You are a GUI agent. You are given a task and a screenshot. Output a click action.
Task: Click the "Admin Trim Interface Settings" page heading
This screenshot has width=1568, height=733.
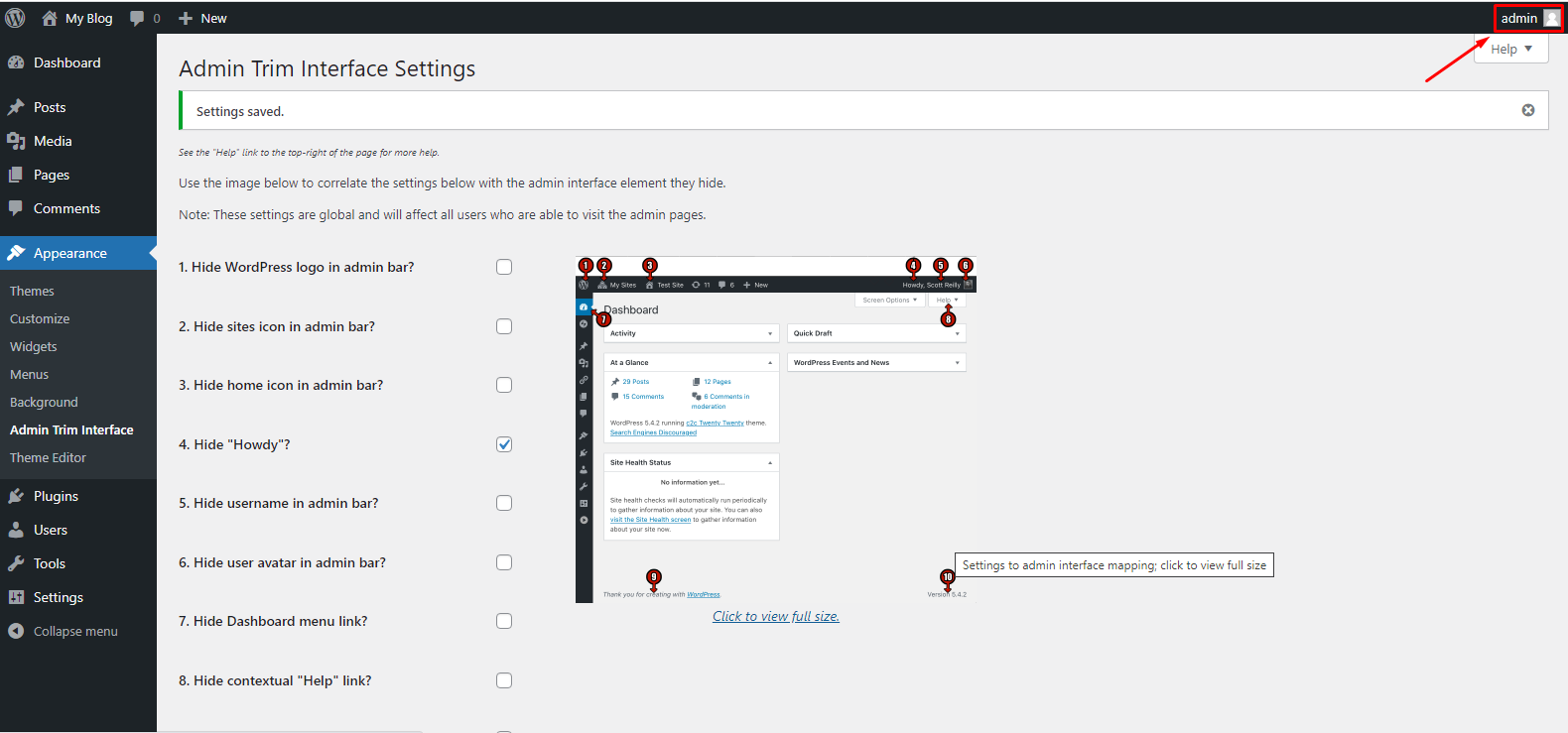pyautogui.click(x=327, y=68)
